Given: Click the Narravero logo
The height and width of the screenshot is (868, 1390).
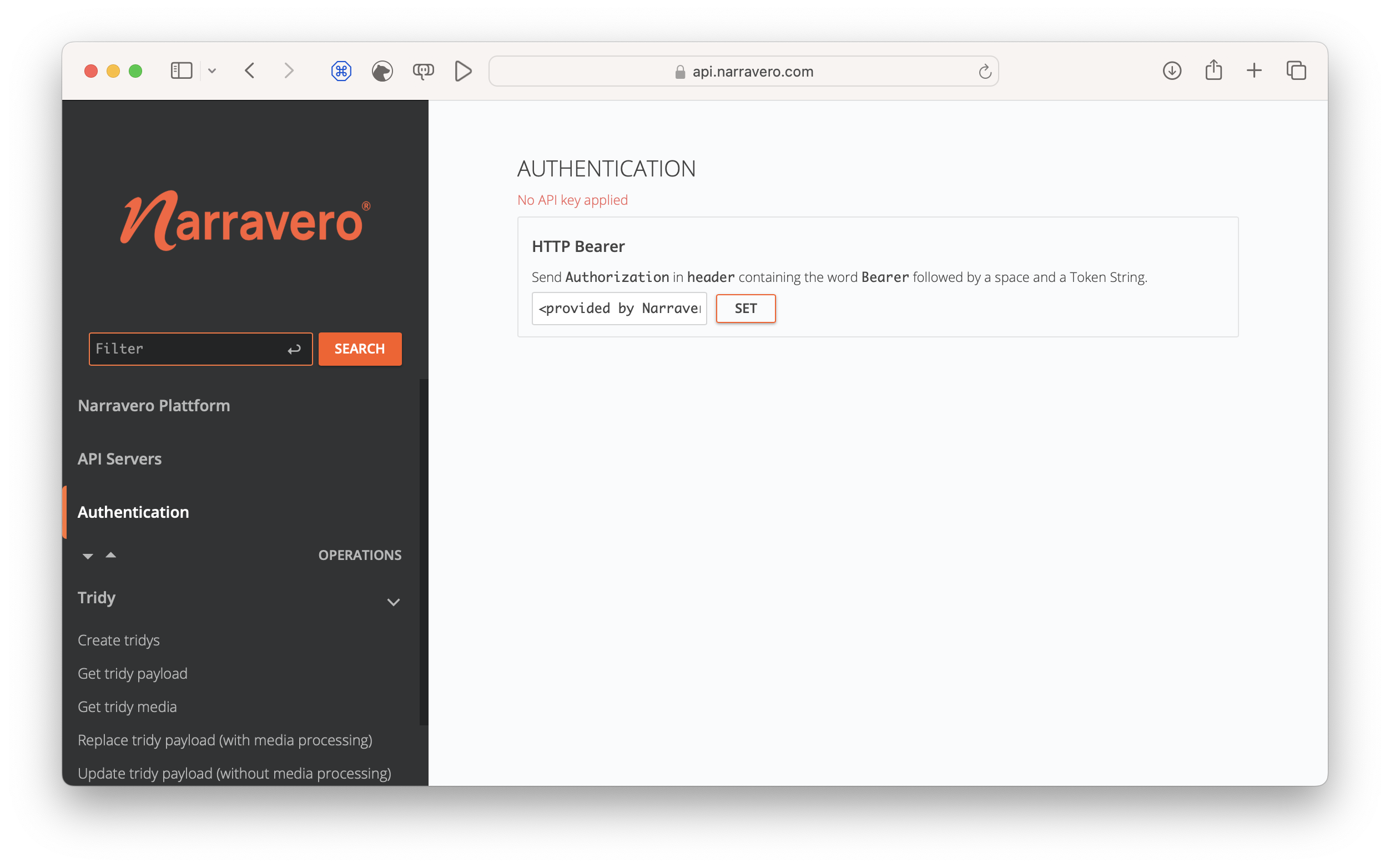Looking at the screenshot, I should 245,220.
